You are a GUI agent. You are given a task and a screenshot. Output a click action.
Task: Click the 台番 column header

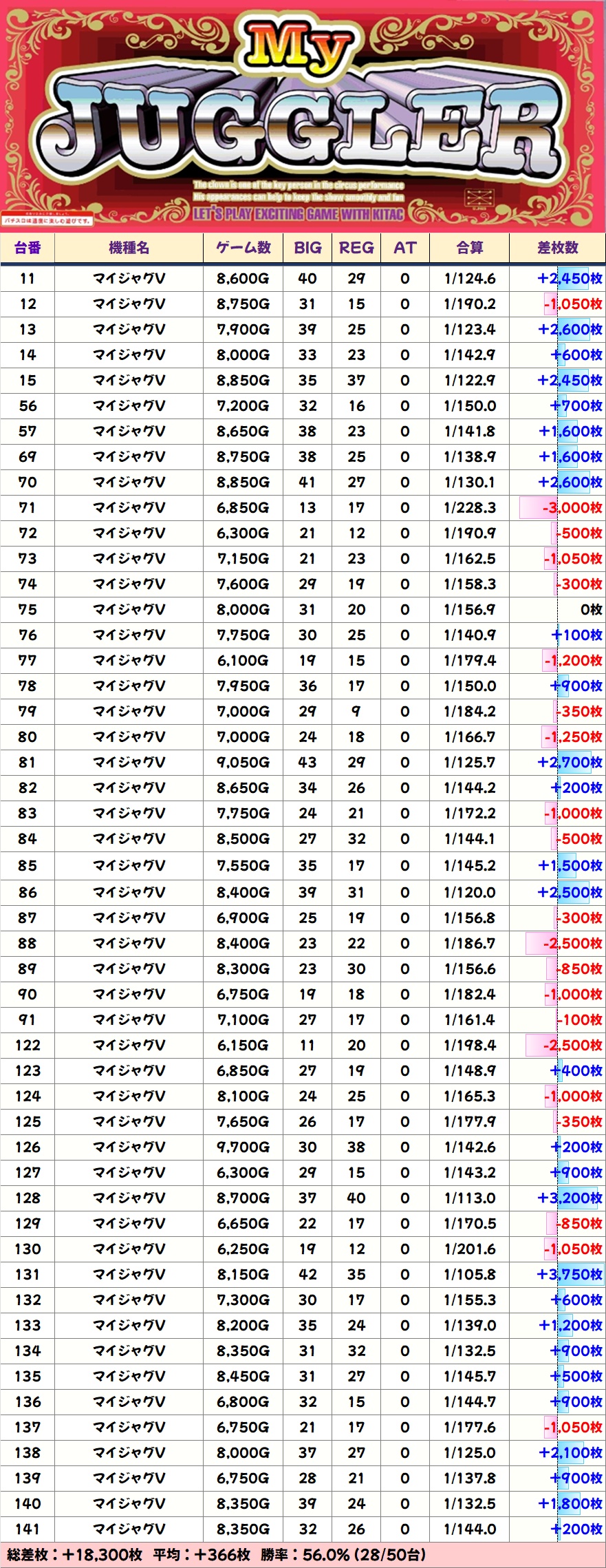click(28, 248)
